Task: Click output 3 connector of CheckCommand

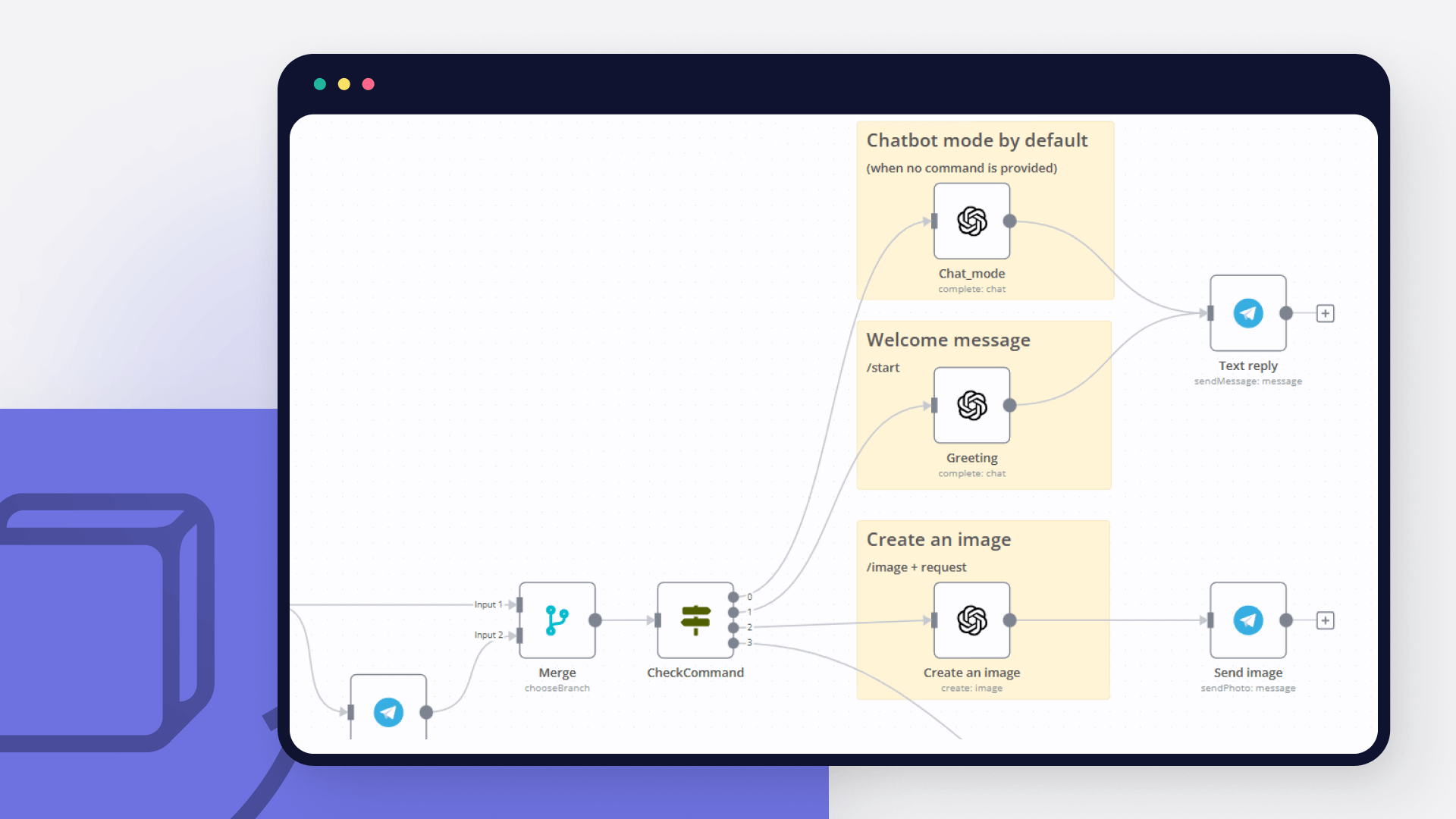Action: click(734, 642)
